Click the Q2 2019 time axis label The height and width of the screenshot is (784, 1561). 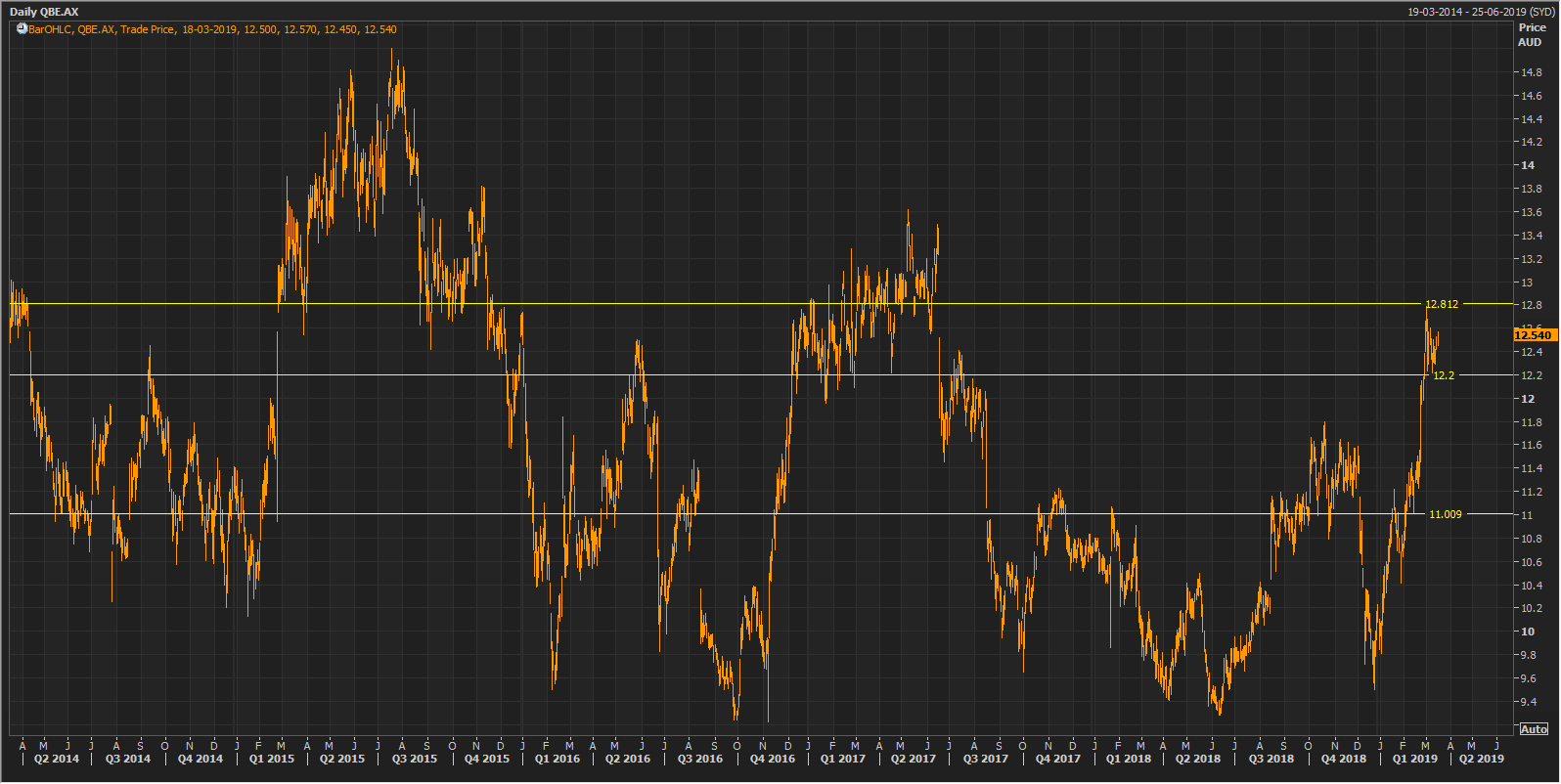coord(1482,759)
